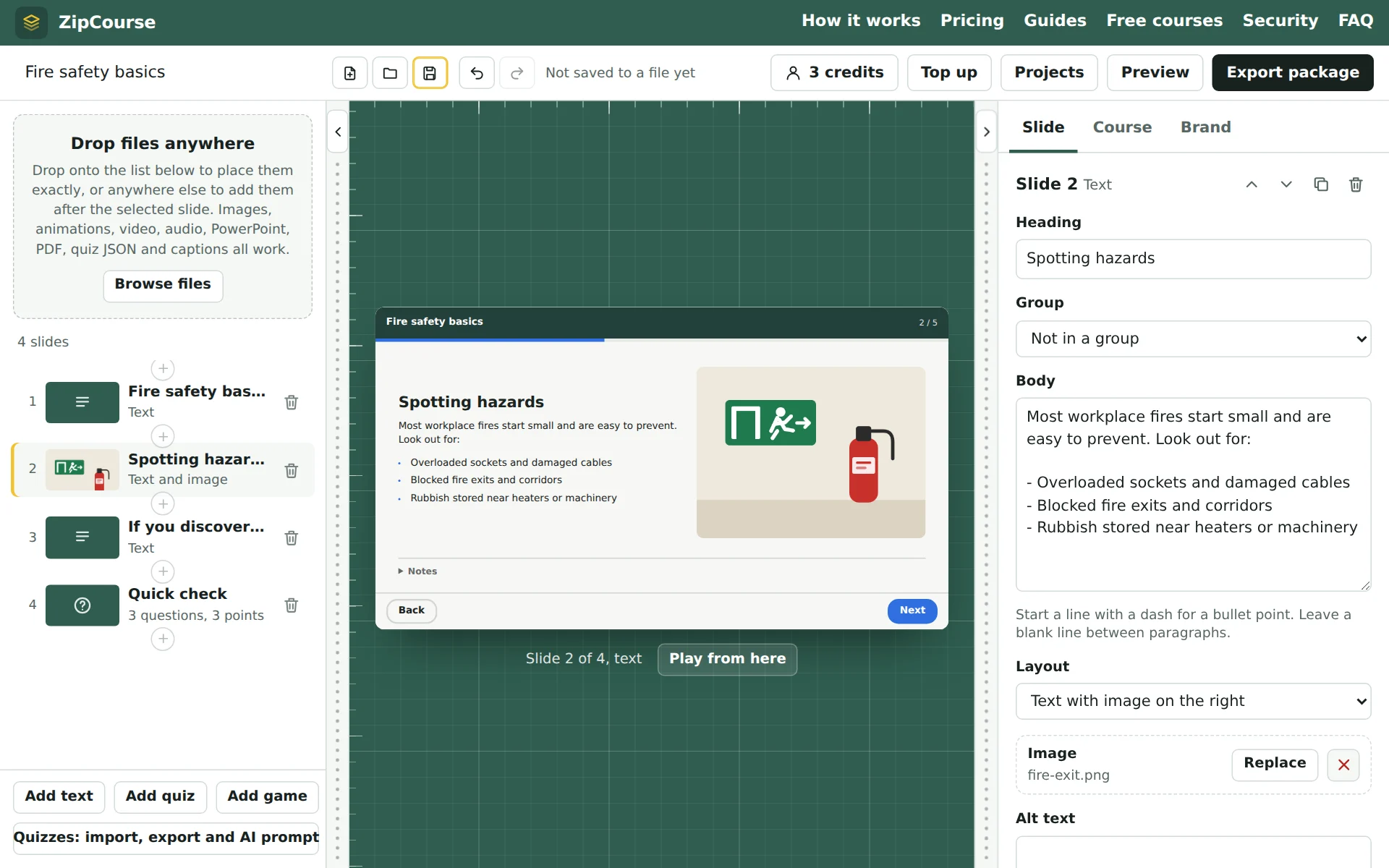The height and width of the screenshot is (868, 1389).
Task: Click the new file icon in toolbar
Action: [x=350, y=73]
